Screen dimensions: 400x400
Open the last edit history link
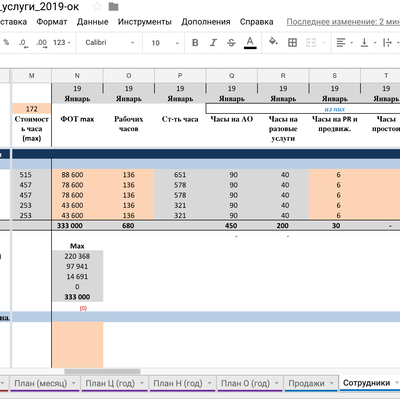point(343,22)
